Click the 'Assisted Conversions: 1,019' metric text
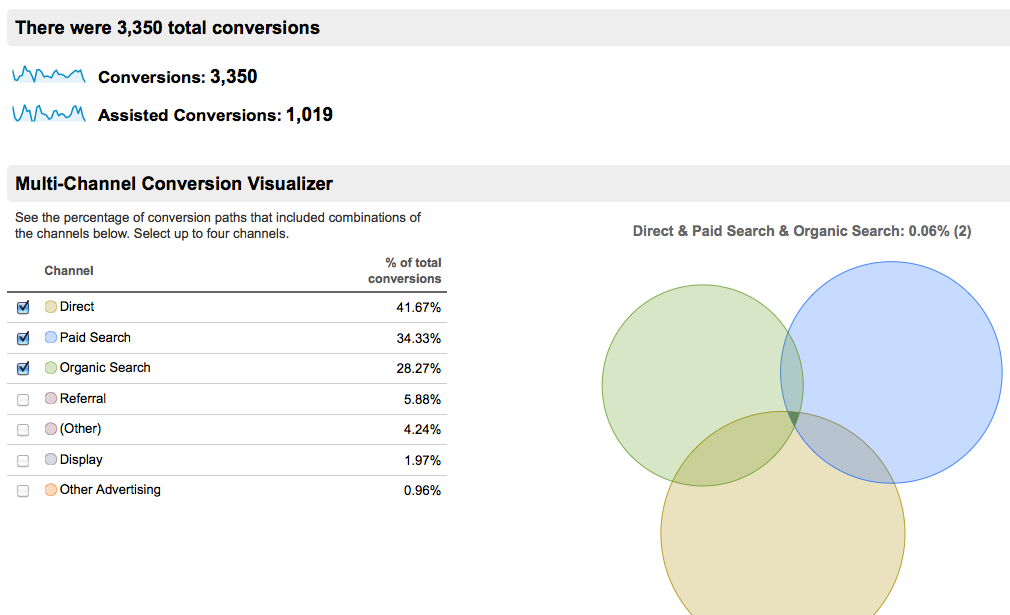 pyautogui.click(x=215, y=115)
